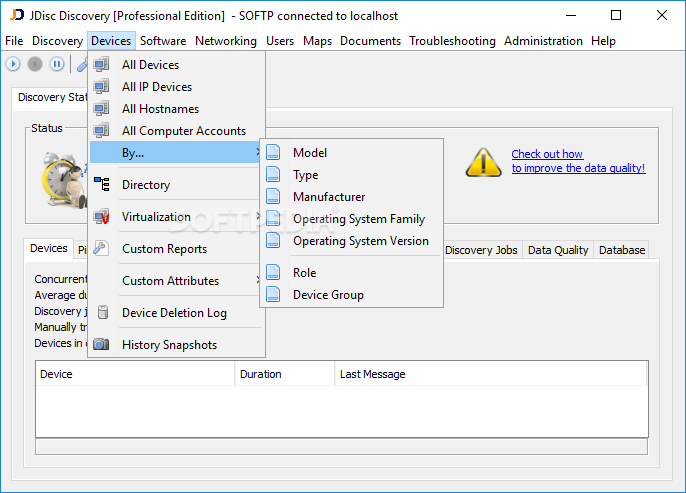Expand the Custom Attributes submenu

click(258, 280)
